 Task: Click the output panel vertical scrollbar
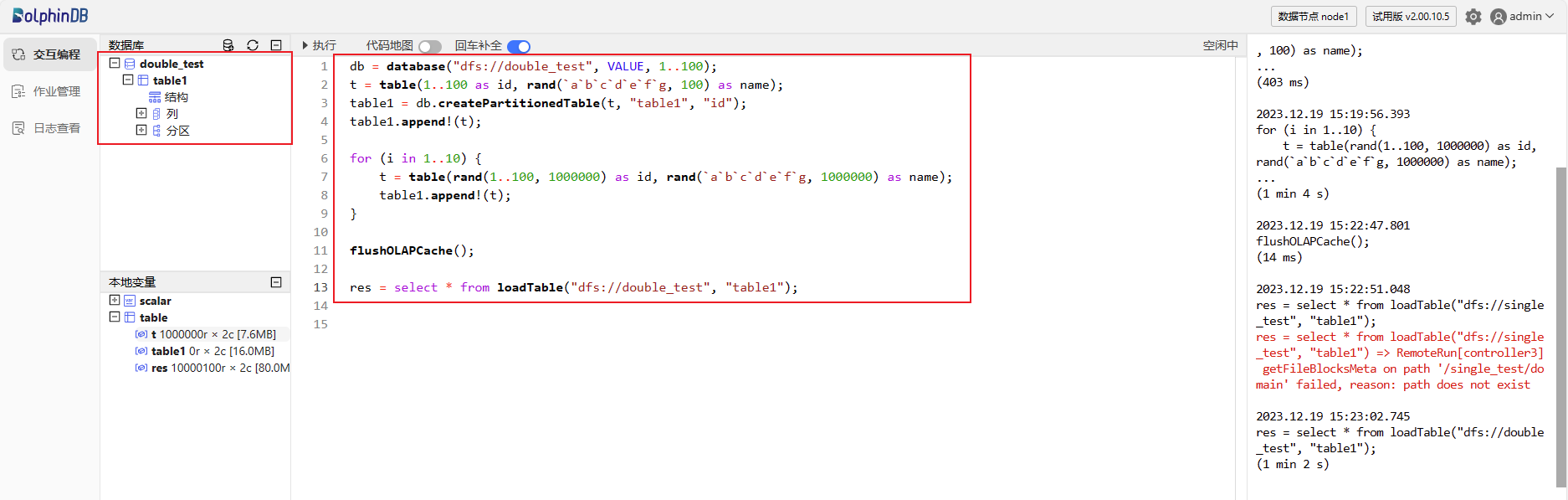1561,327
